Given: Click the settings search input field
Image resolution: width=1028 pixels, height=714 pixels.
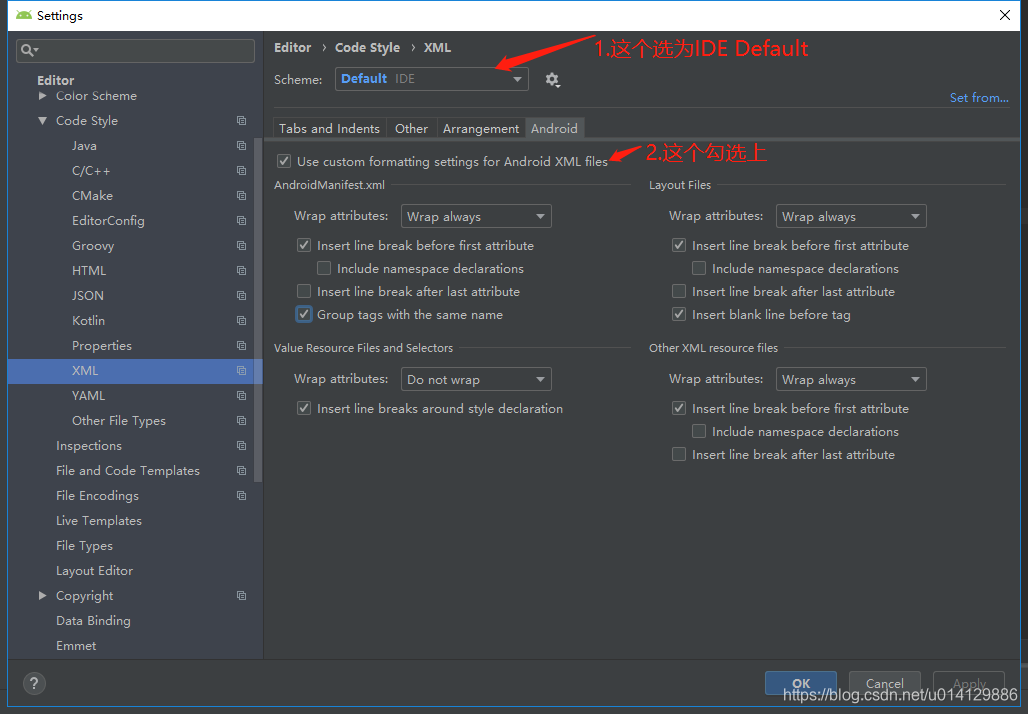Looking at the screenshot, I should pos(136,50).
